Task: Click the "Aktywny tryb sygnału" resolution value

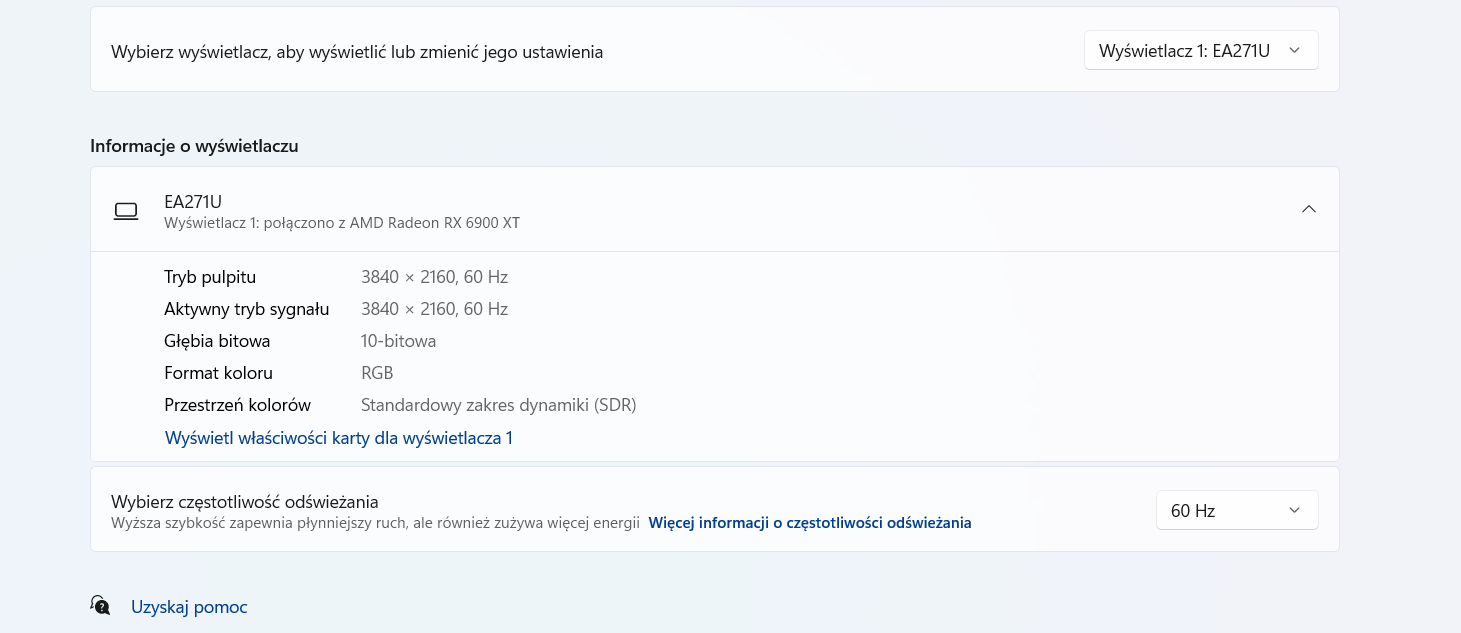Action: coord(434,309)
